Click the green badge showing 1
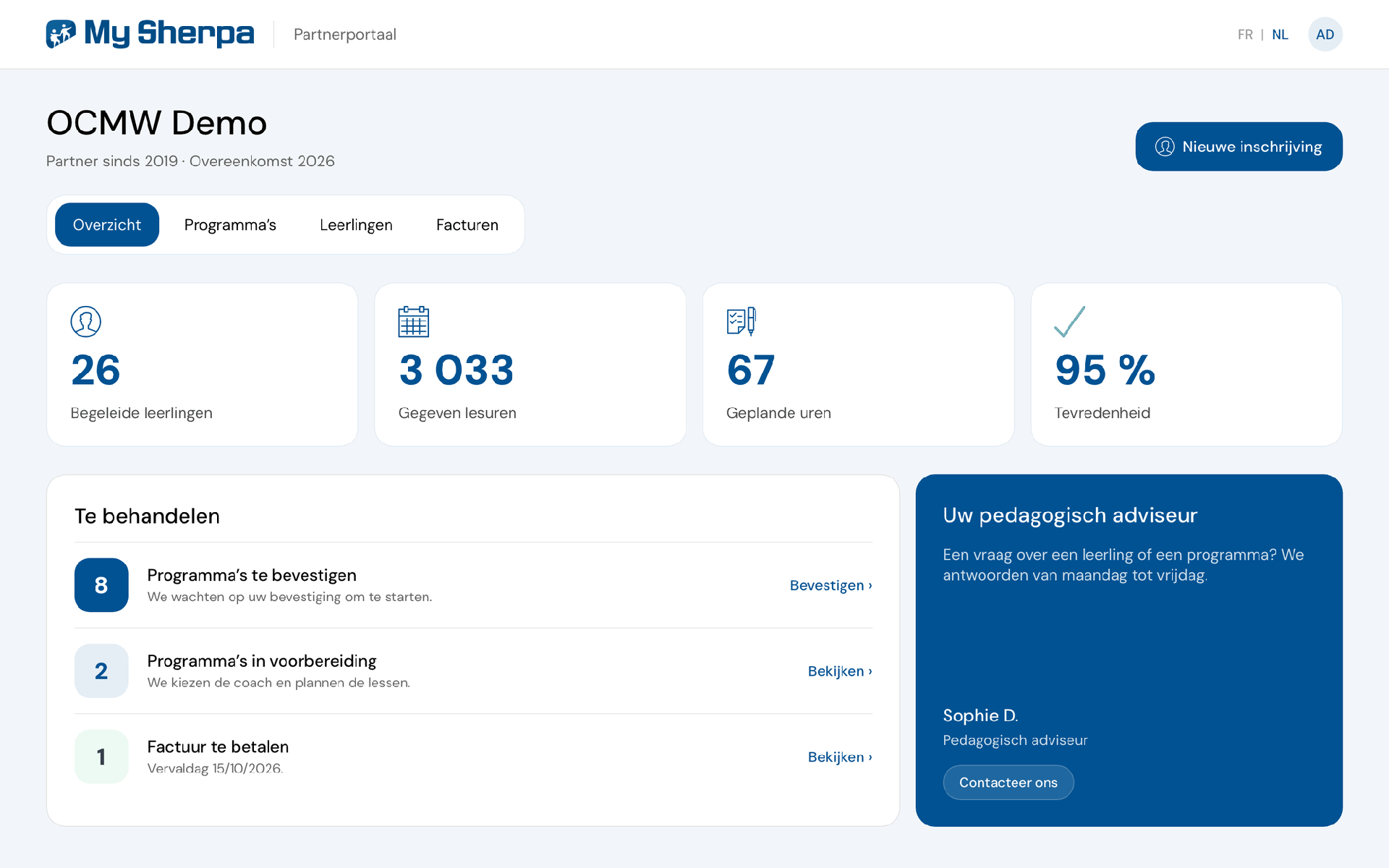 (x=101, y=757)
